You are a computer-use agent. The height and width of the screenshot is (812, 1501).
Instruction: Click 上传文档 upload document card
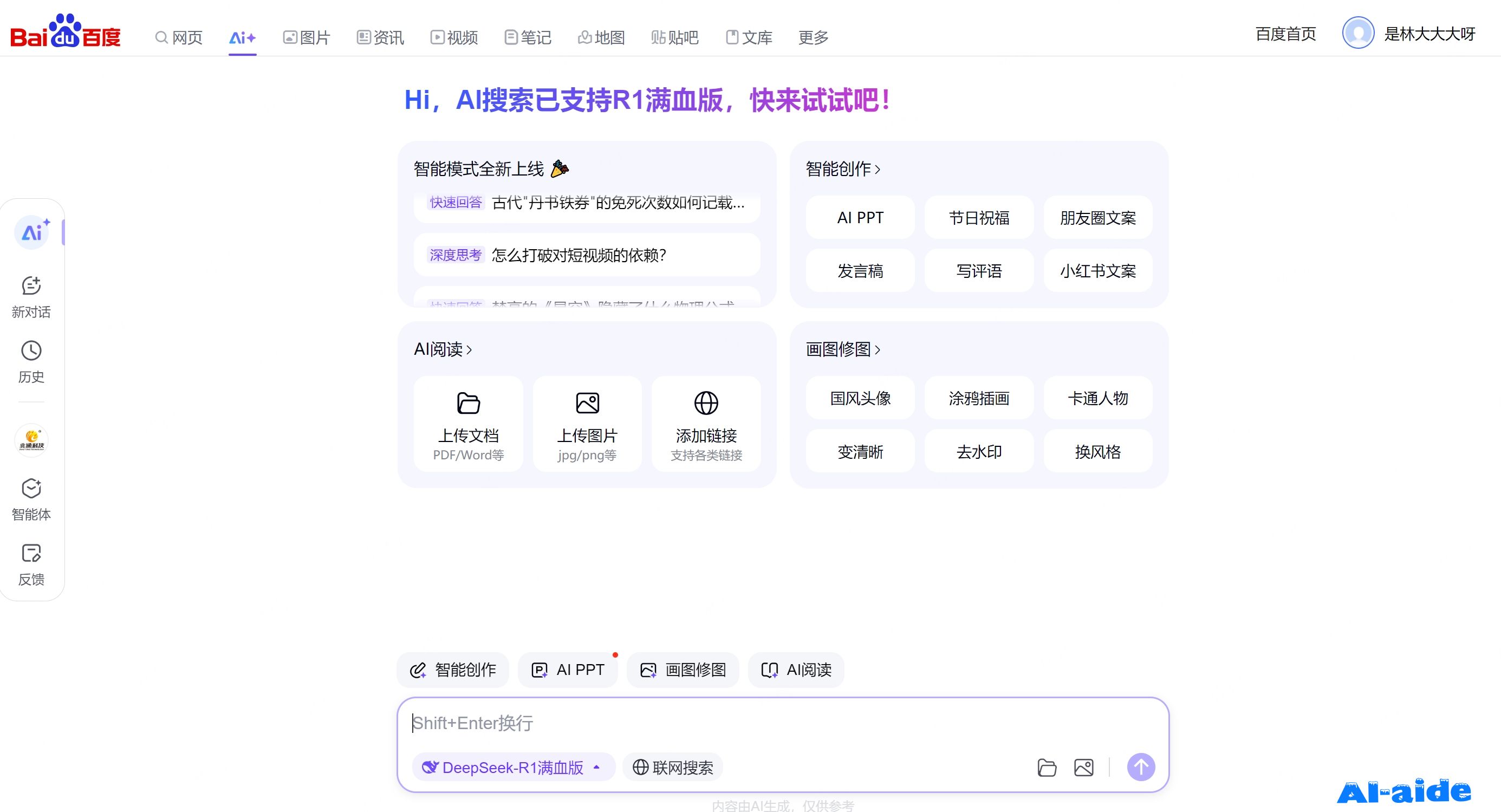[x=469, y=424]
